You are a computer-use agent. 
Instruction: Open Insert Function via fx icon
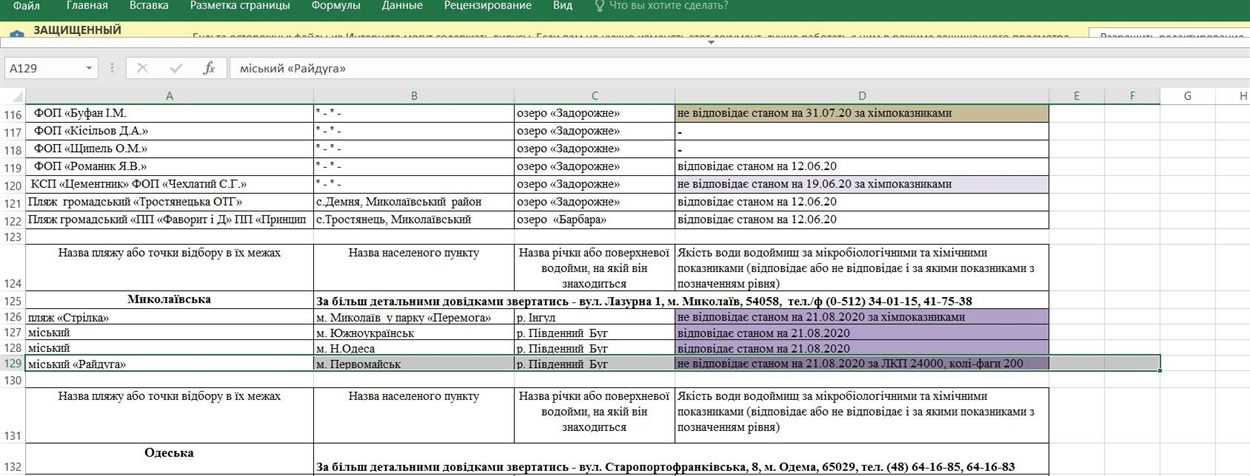coord(209,68)
